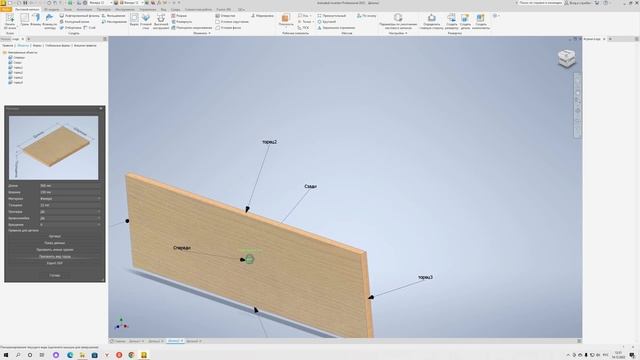
Task: Close the dark parameter form
Action: click(x=101, y=108)
